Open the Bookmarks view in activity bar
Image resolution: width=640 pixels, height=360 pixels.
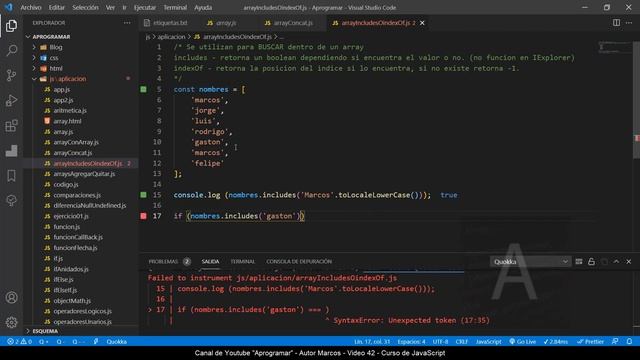click(11, 176)
